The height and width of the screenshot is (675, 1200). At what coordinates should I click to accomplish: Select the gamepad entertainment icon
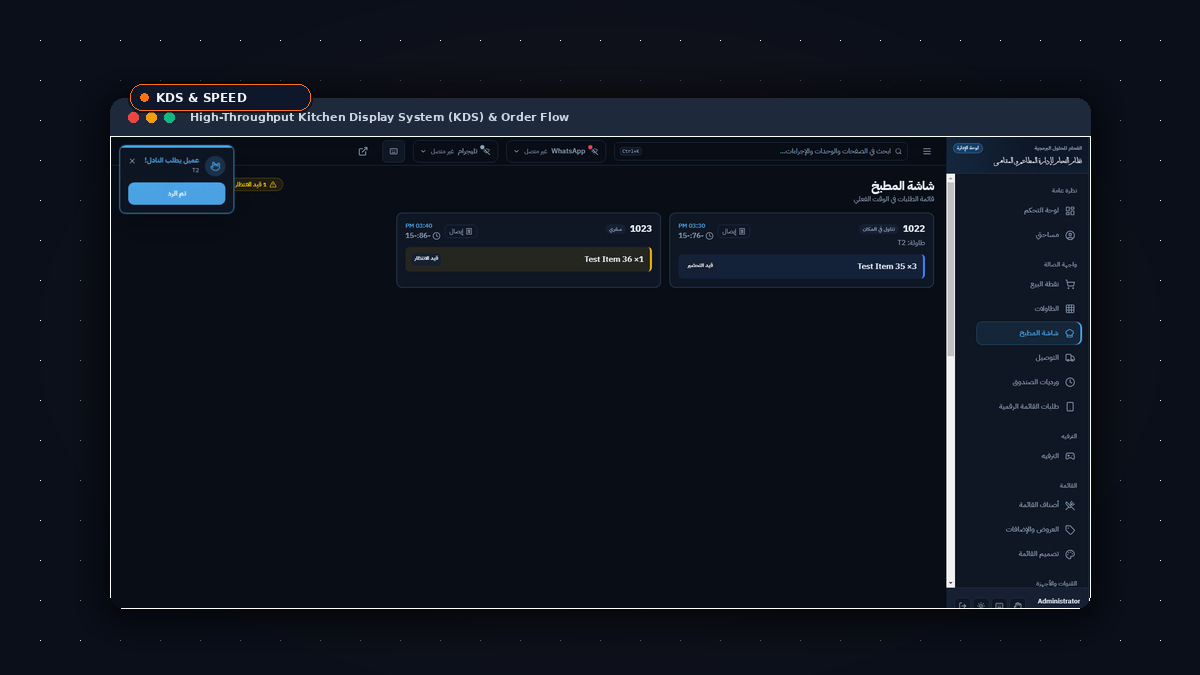[x=1070, y=456]
